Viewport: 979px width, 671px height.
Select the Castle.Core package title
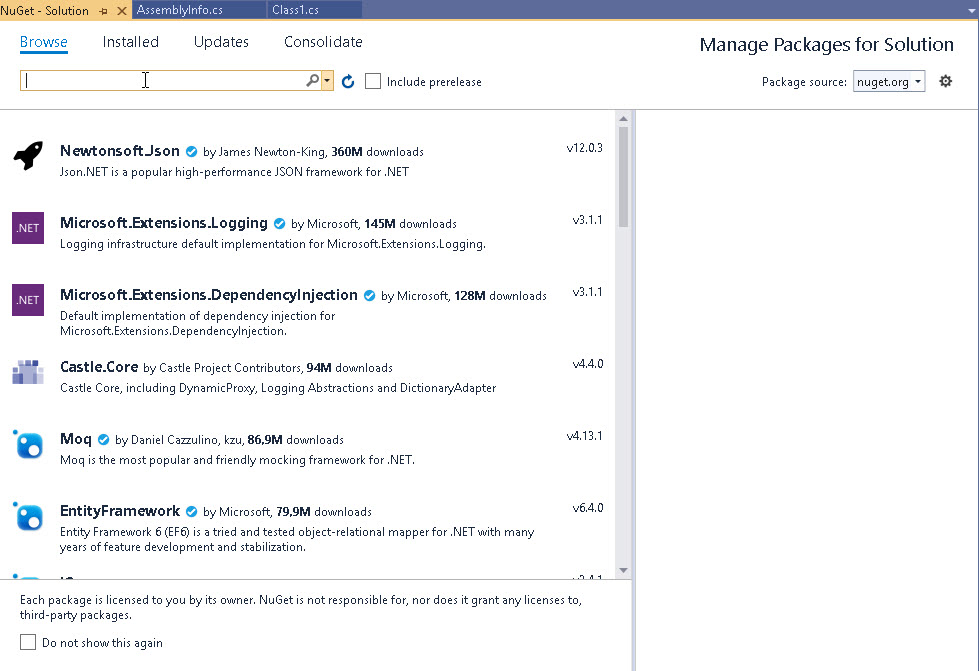point(99,367)
